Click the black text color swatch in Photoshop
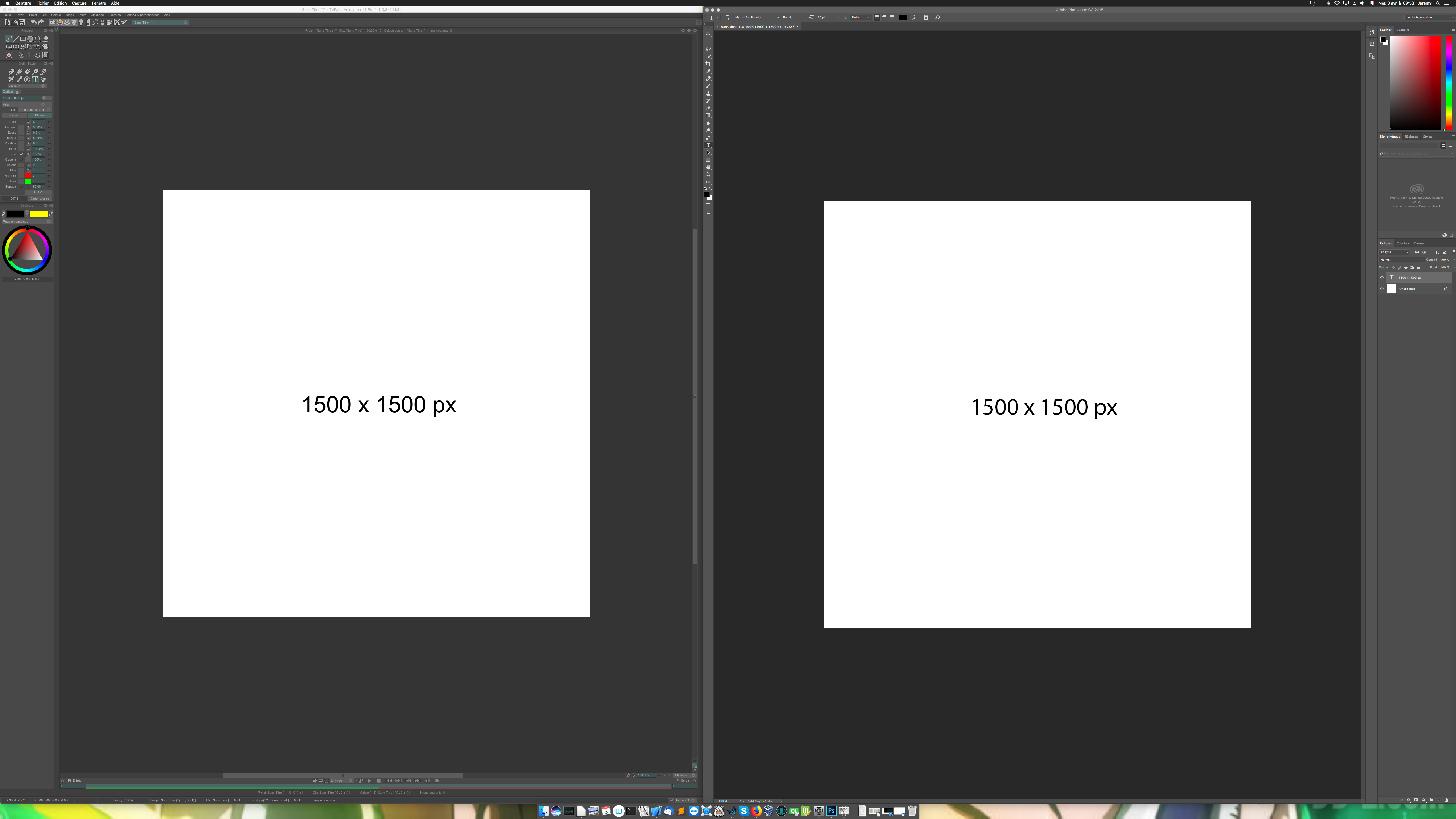This screenshot has width=1456, height=819. pyautogui.click(x=903, y=18)
